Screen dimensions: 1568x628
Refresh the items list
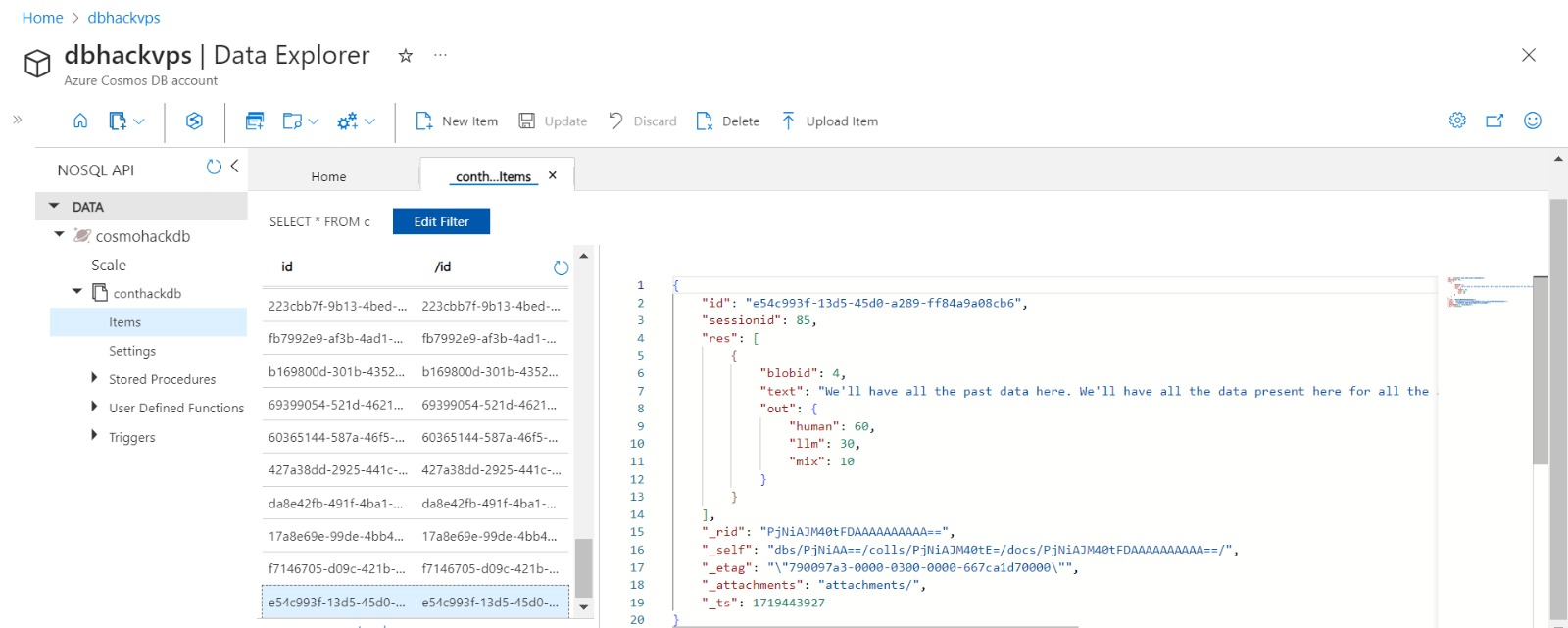[561, 267]
